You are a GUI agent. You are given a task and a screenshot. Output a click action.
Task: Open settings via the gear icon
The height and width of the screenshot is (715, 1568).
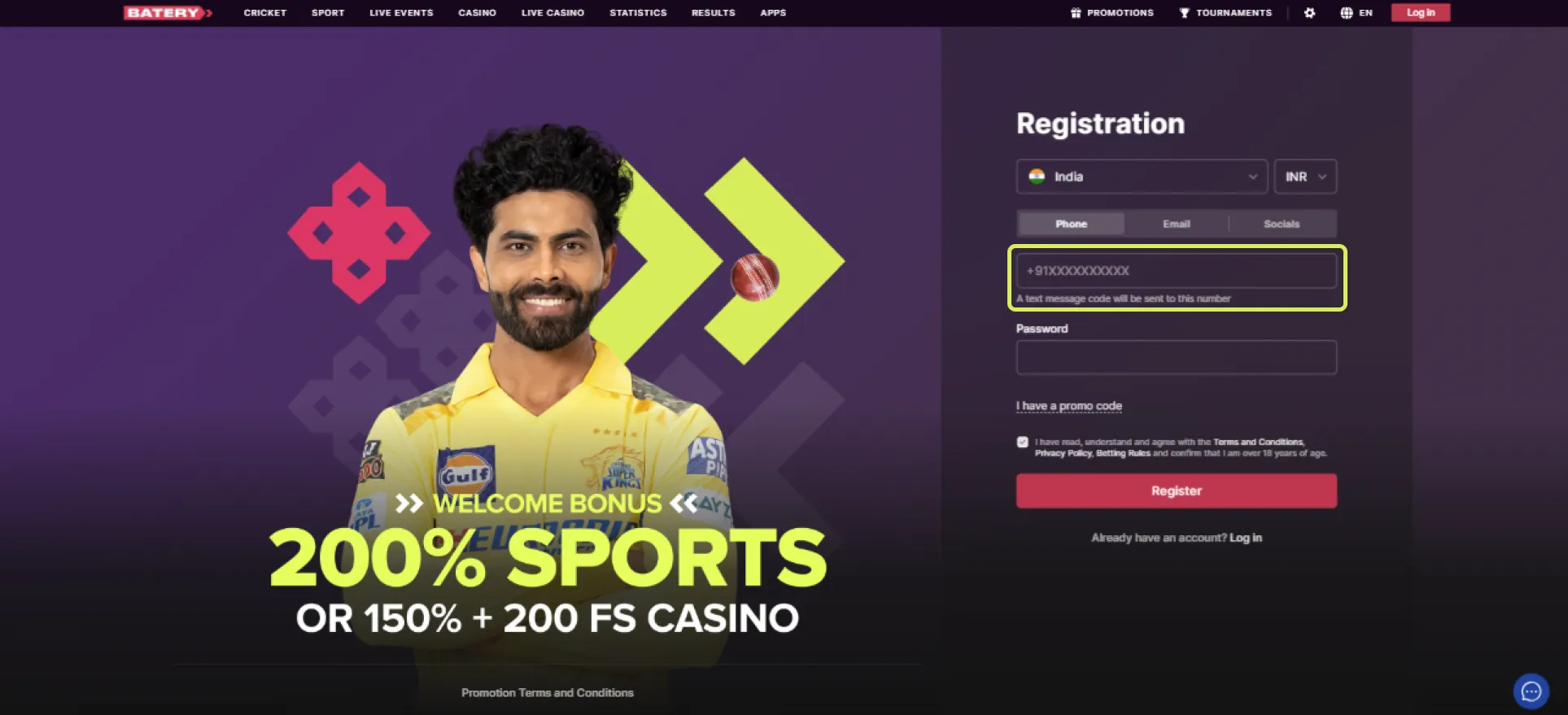click(1309, 12)
